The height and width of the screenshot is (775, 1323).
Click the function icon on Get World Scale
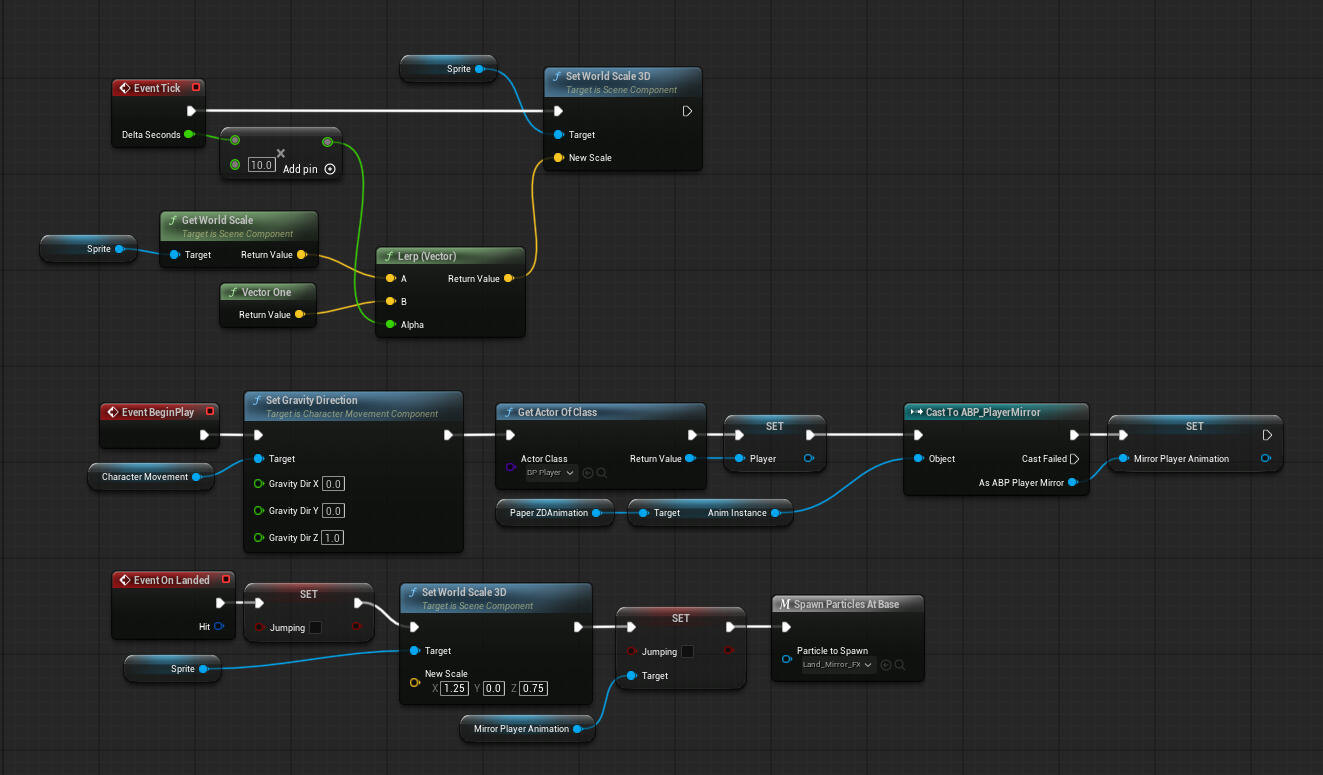[x=172, y=220]
